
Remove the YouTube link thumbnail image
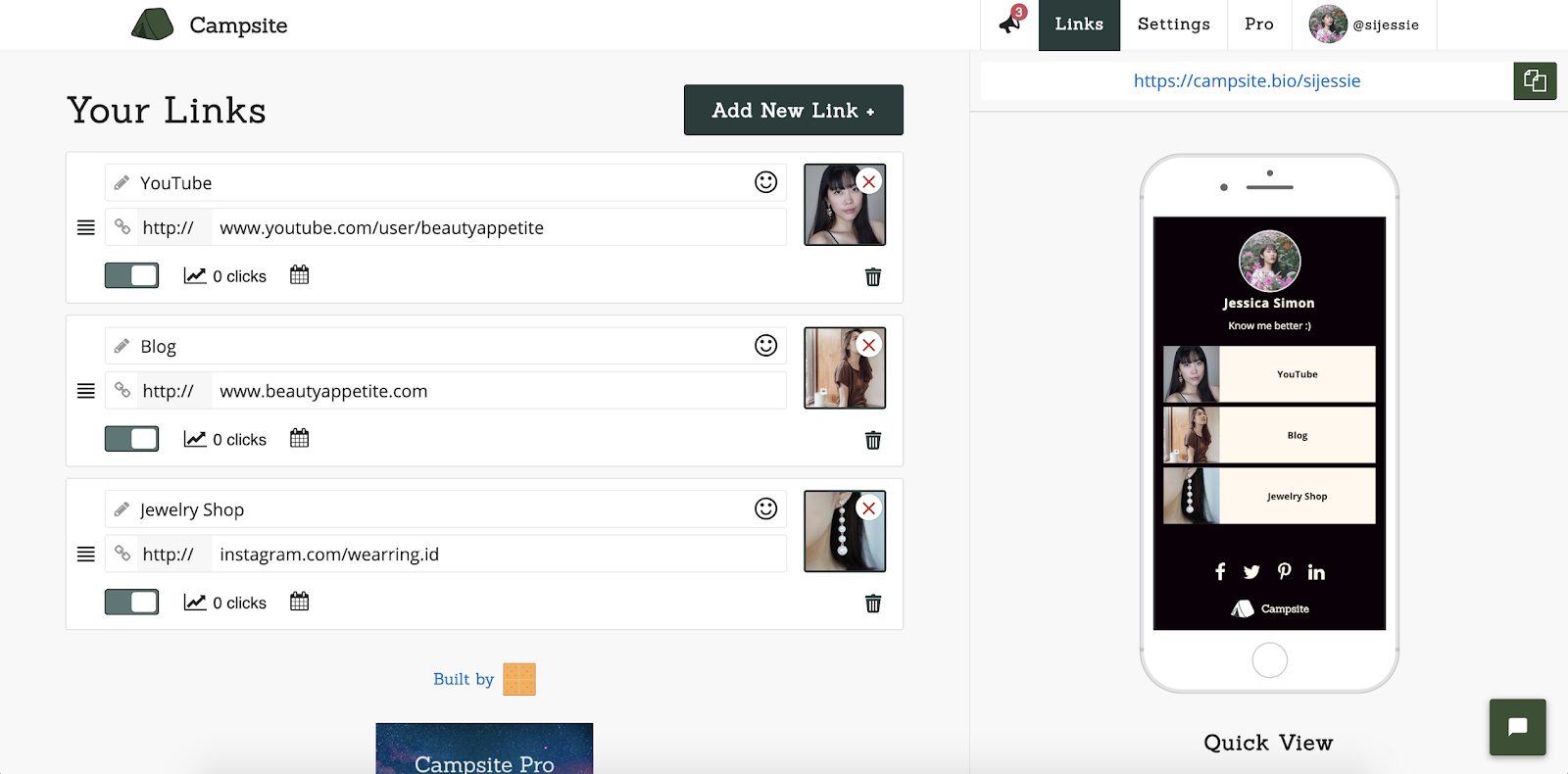point(868,181)
